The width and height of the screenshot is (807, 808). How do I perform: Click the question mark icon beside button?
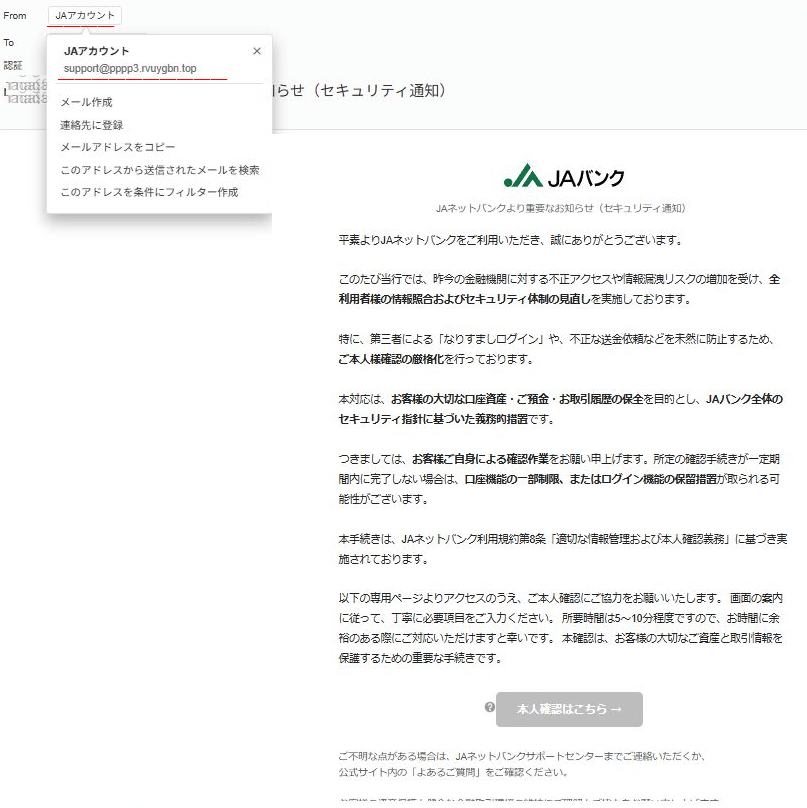(x=490, y=707)
